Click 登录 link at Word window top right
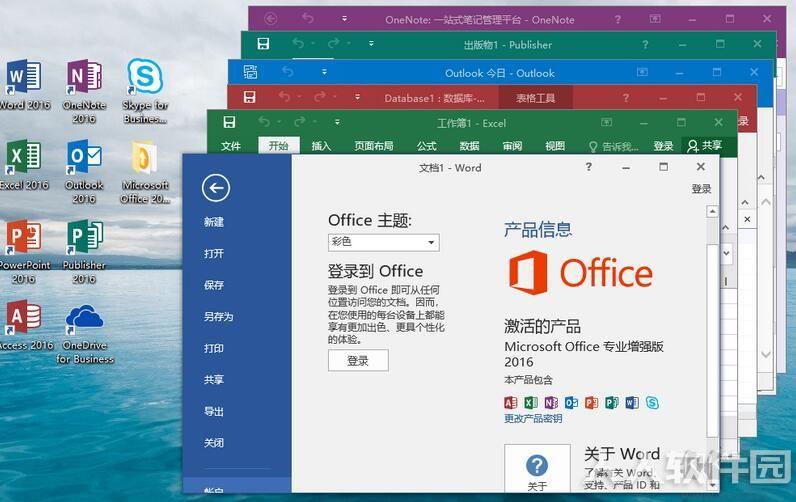 tap(701, 188)
